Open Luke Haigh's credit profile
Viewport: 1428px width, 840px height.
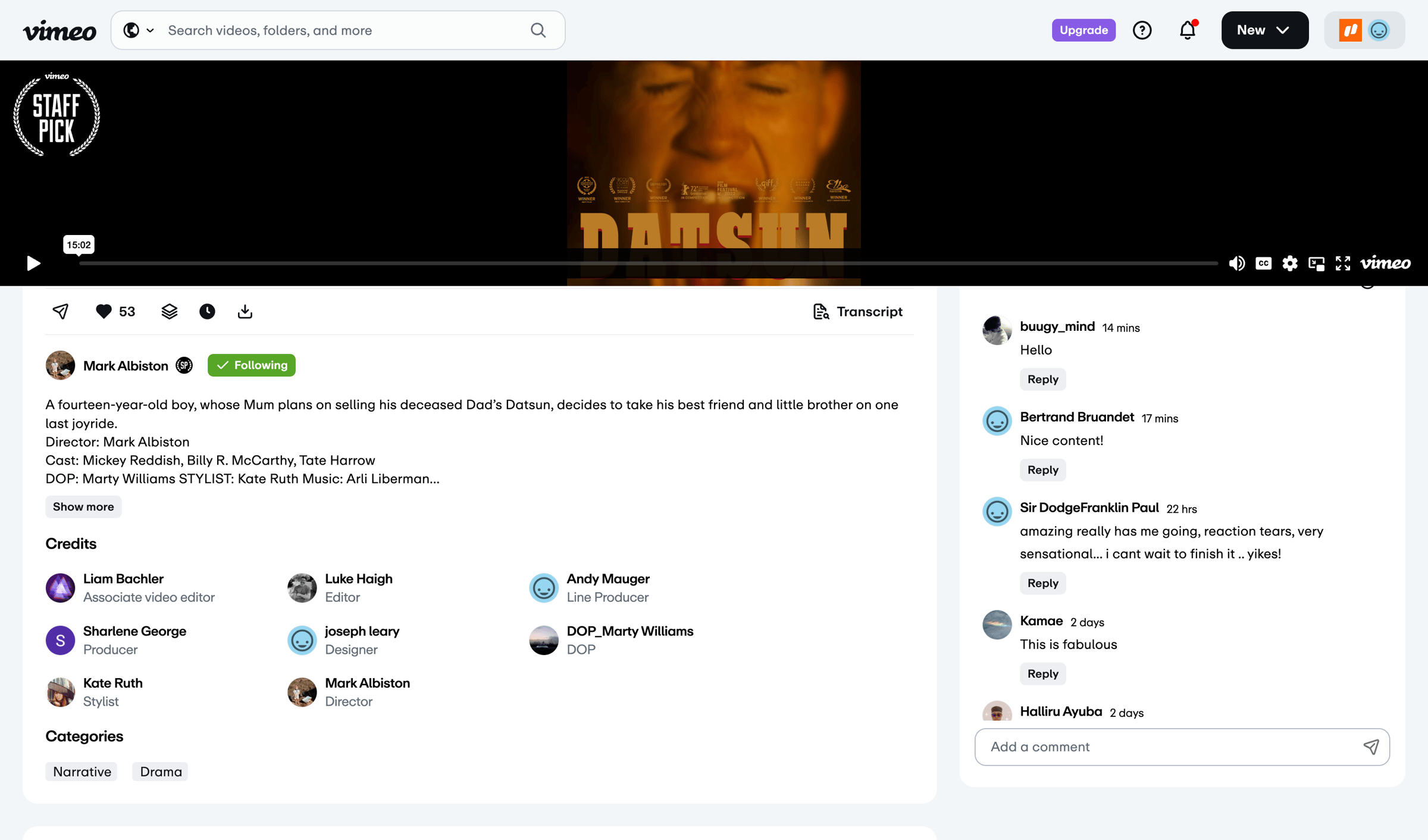click(359, 579)
